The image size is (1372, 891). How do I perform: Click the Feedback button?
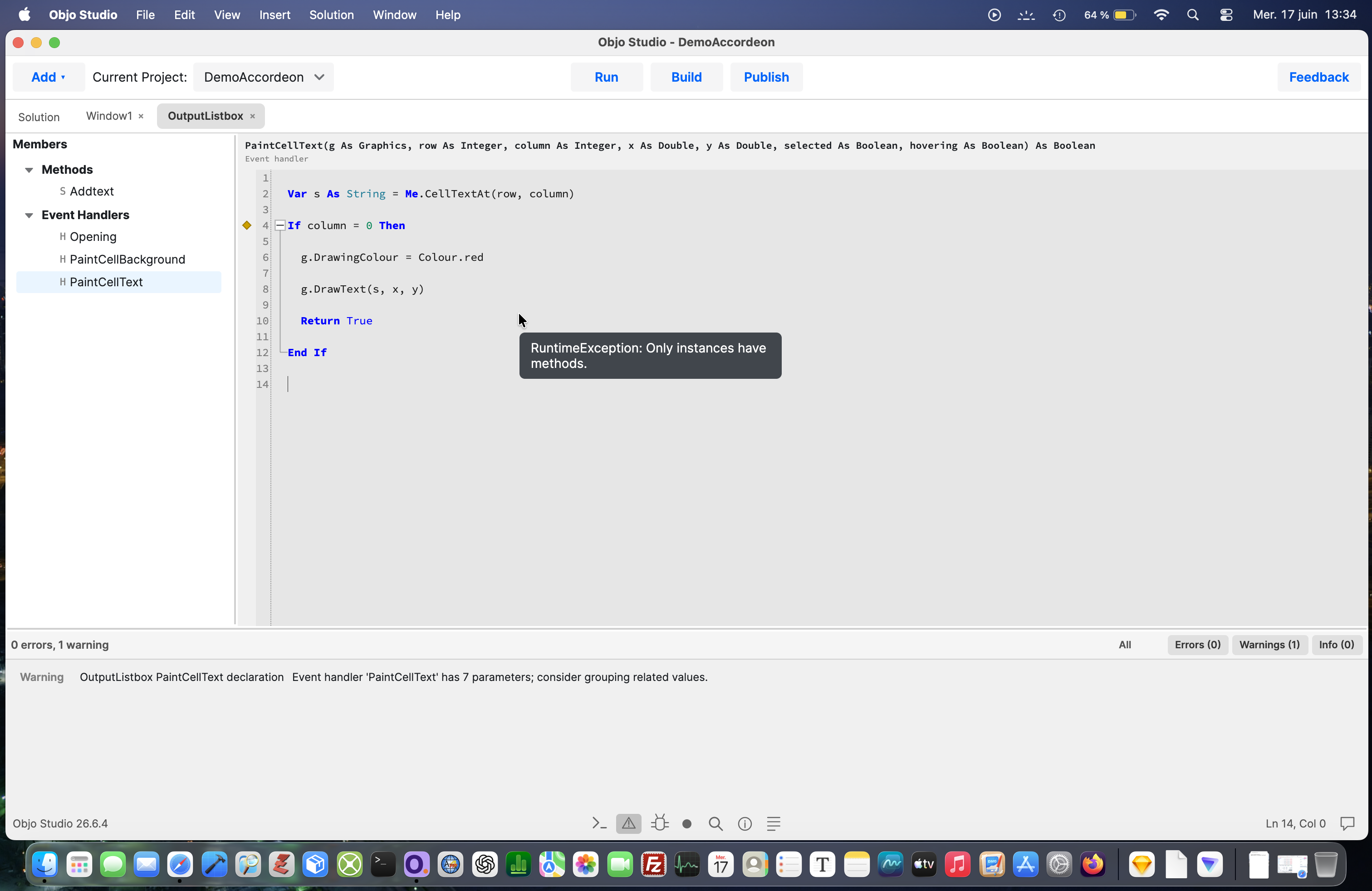pyautogui.click(x=1319, y=77)
